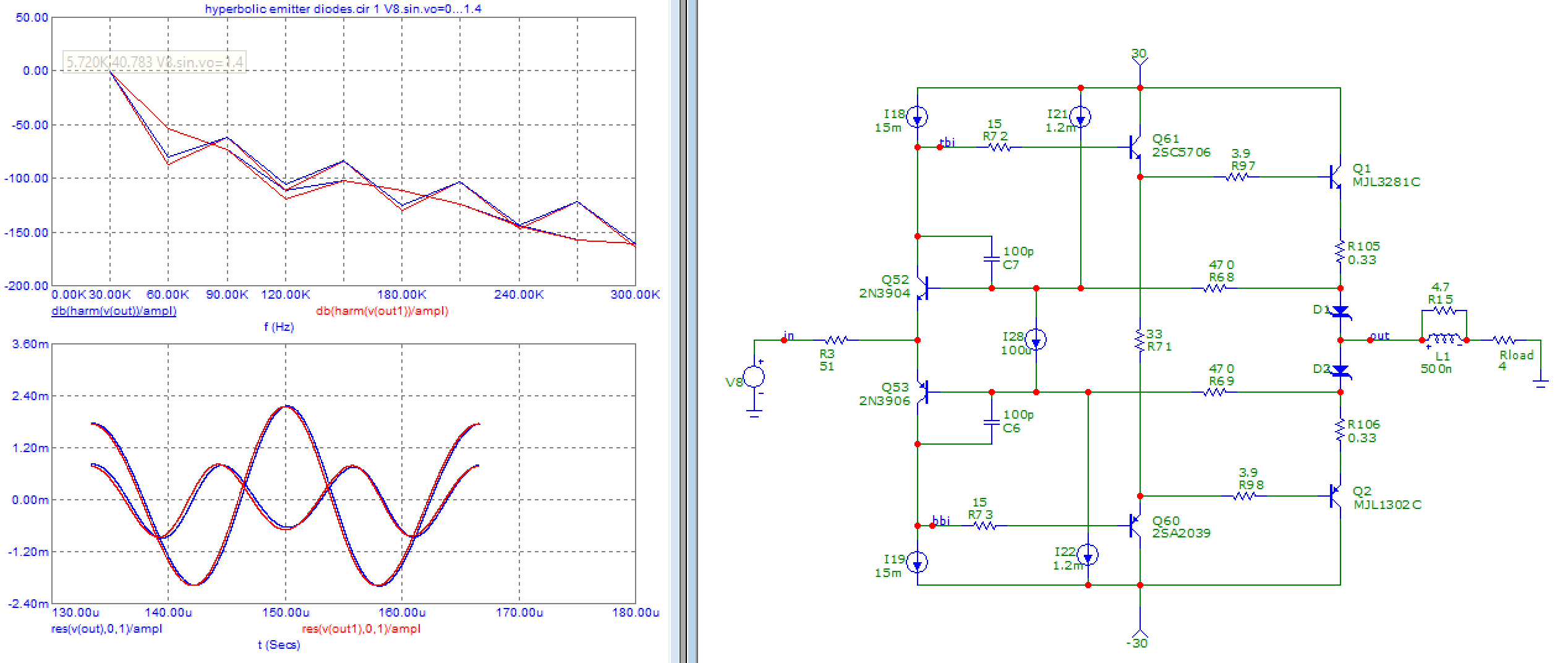Click the MJL1302C model name text

click(x=1387, y=505)
